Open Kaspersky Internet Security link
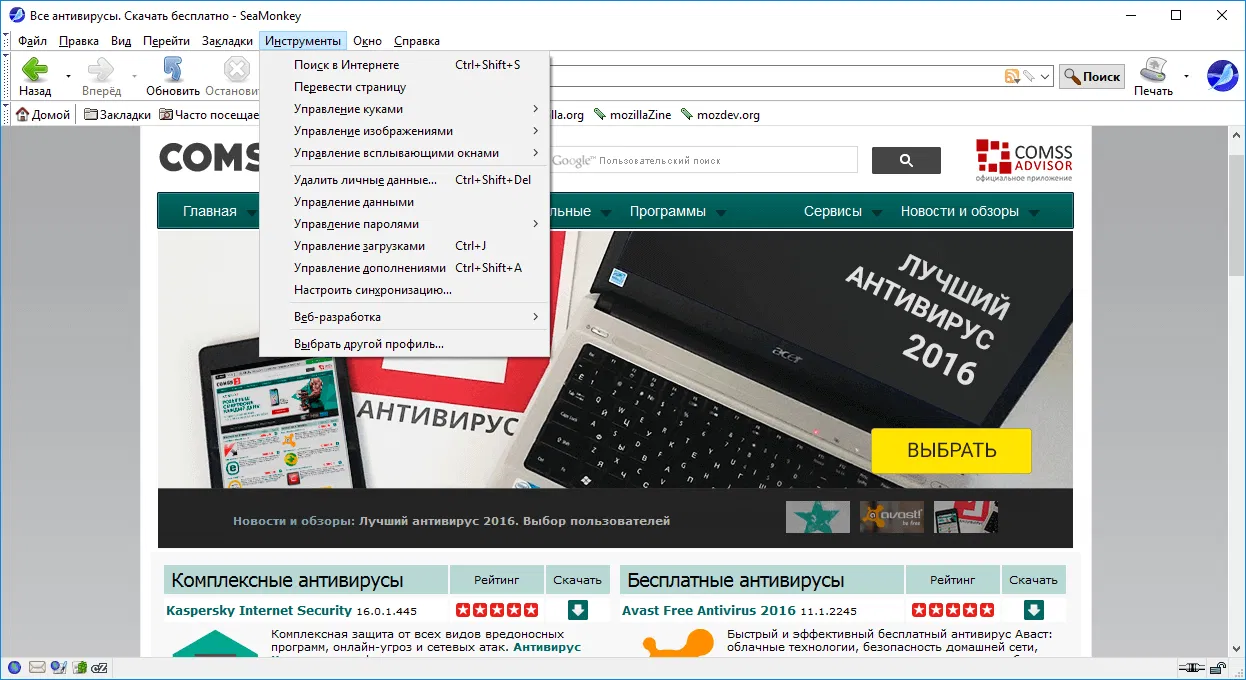The image size is (1246, 680). (x=259, y=610)
